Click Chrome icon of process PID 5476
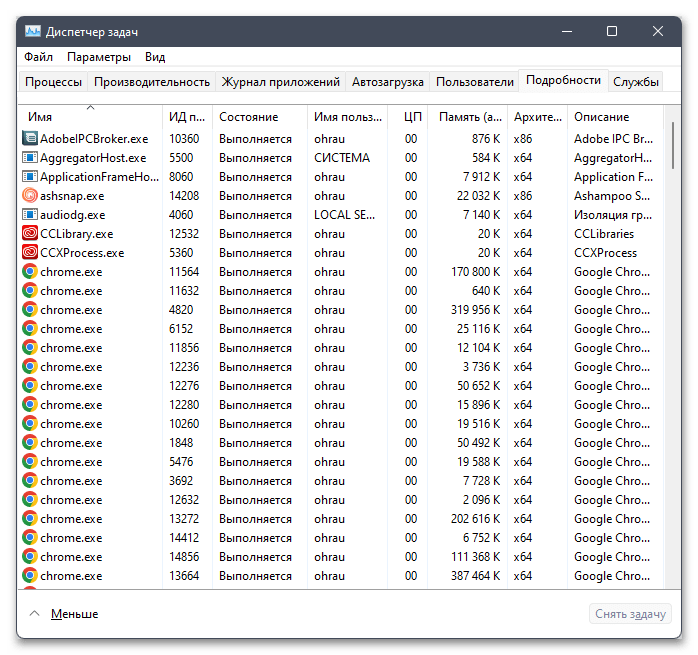The width and height of the screenshot is (698, 655). pyautogui.click(x=30, y=461)
